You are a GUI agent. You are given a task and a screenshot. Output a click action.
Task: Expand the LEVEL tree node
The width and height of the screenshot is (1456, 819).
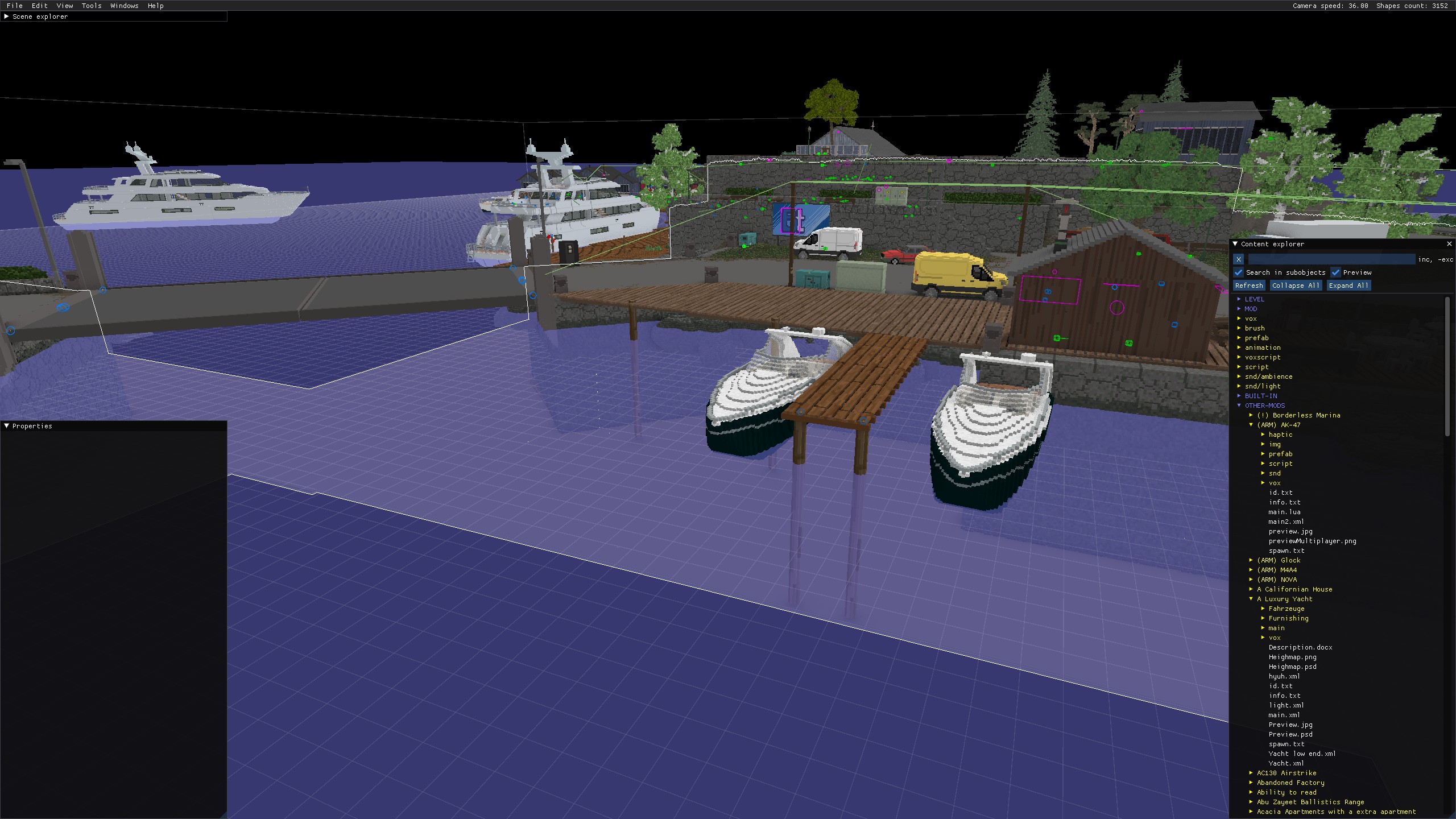pos(1239,299)
